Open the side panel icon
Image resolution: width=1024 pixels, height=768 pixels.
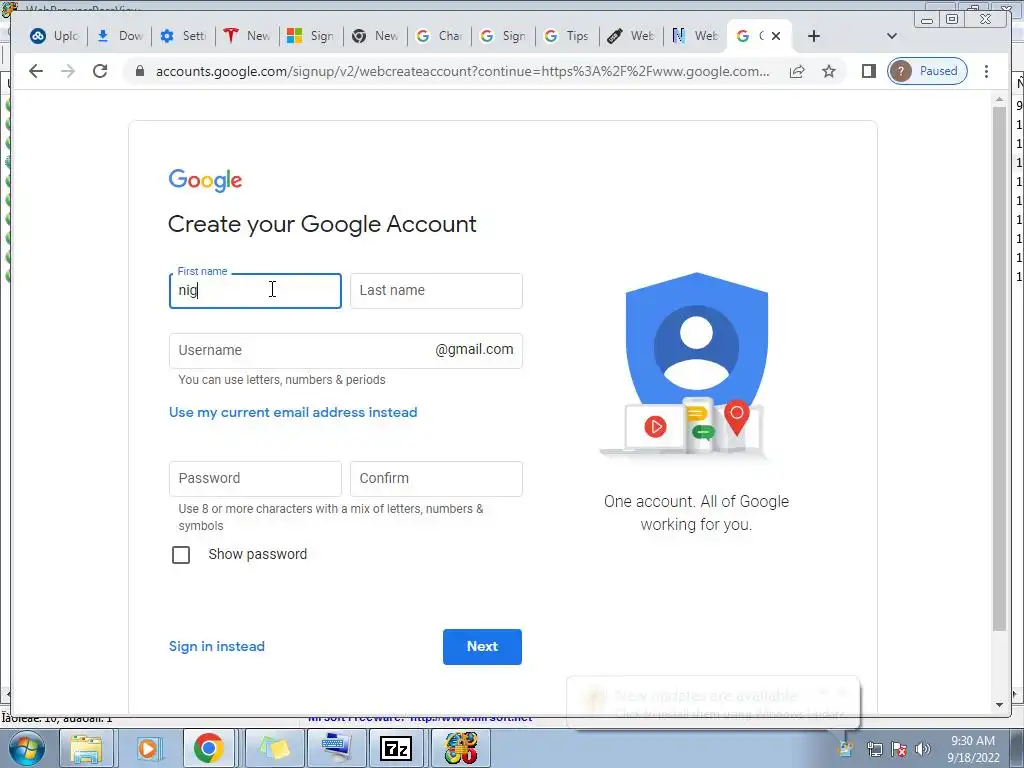869,71
